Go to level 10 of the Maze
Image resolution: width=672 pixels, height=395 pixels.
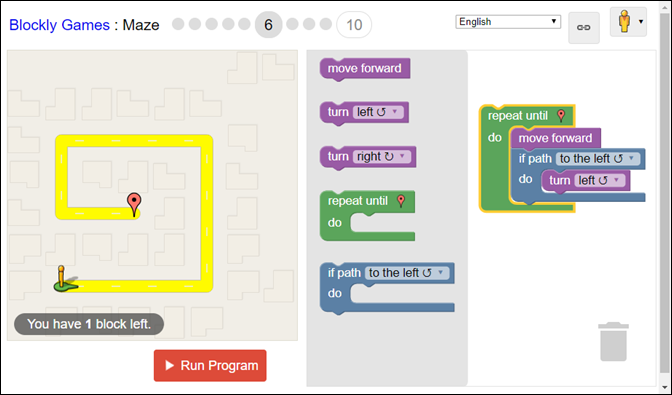pyautogui.click(x=354, y=25)
